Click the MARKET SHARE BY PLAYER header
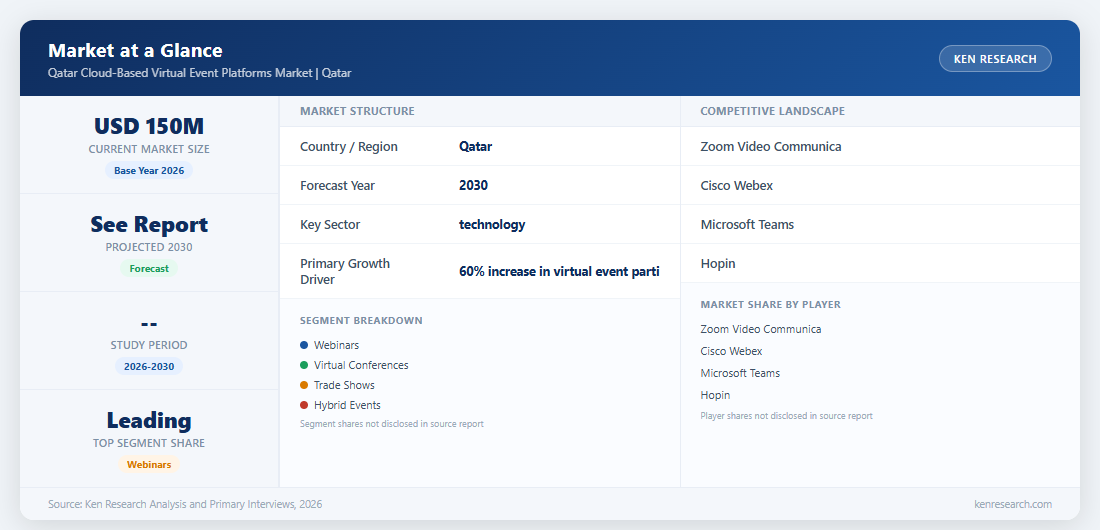 point(770,305)
